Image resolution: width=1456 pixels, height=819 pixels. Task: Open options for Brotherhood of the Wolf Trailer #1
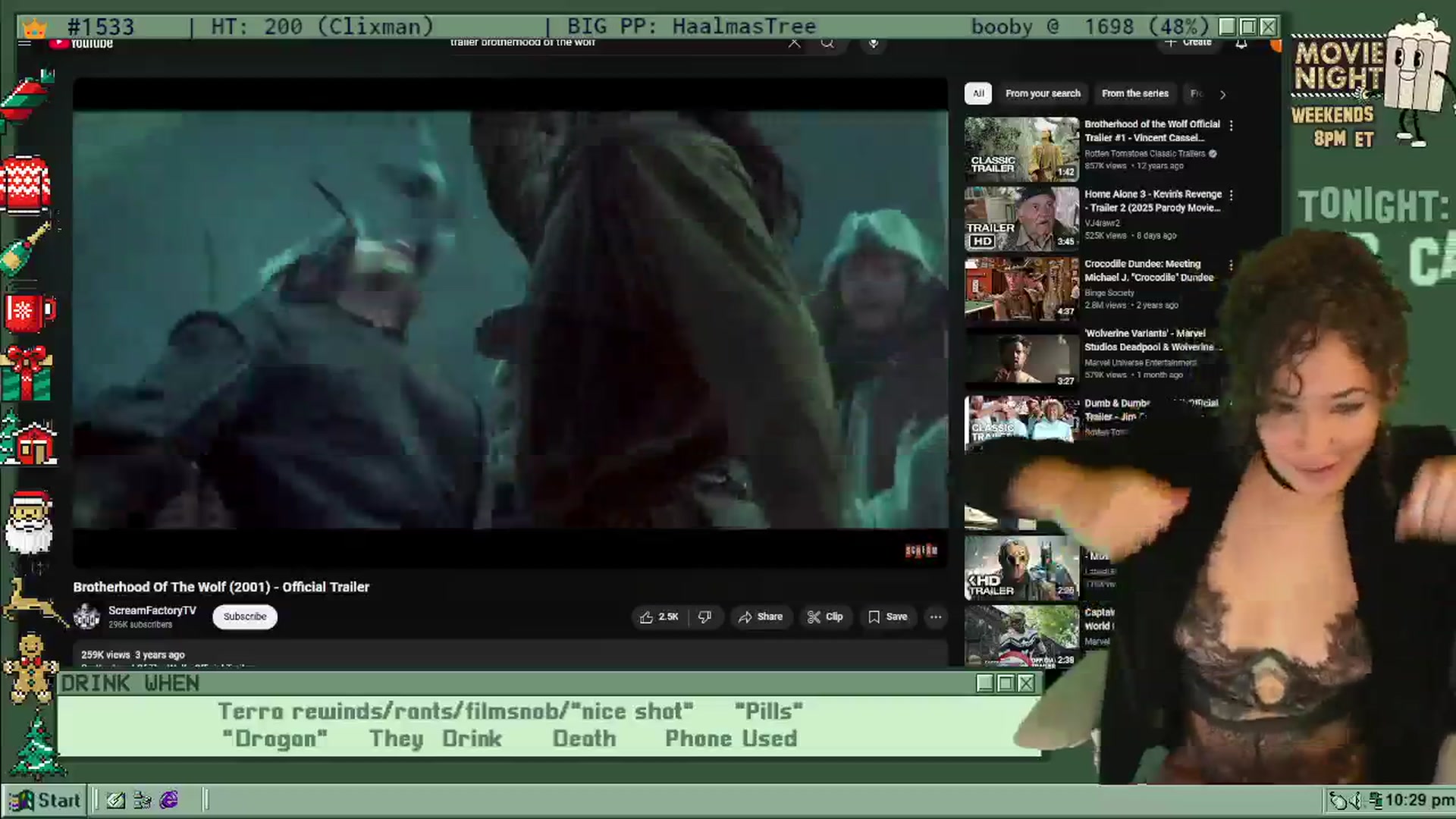(1231, 125)
